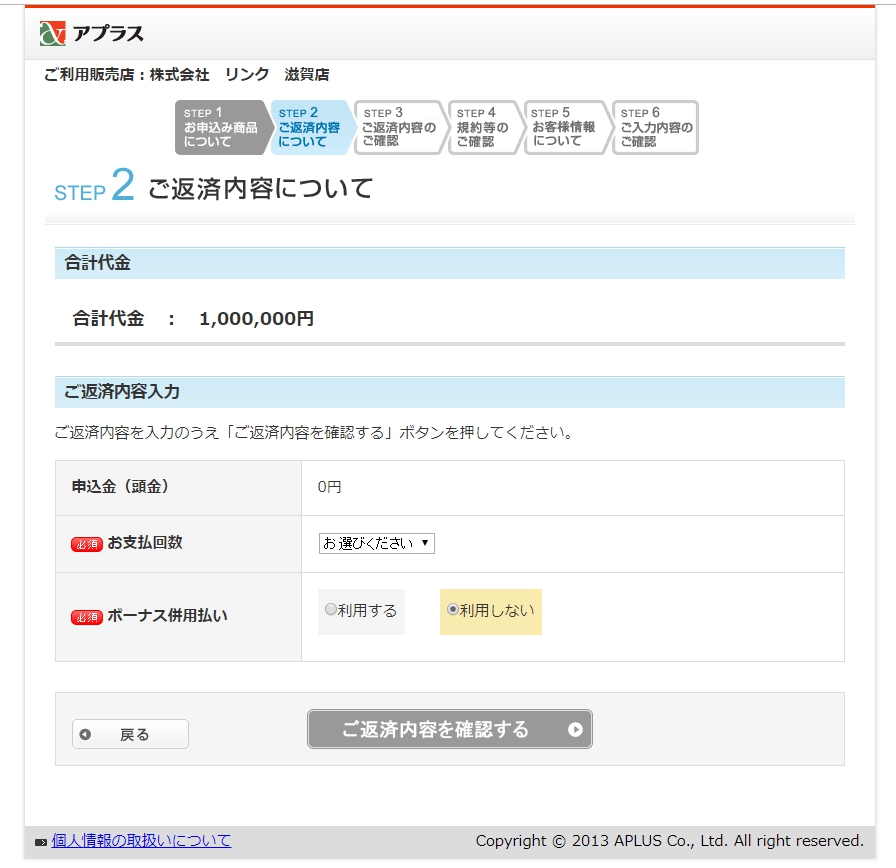Click the small icon beside 個人情報の取扱い link
This screenshot has width=896, height=868.
41,842
